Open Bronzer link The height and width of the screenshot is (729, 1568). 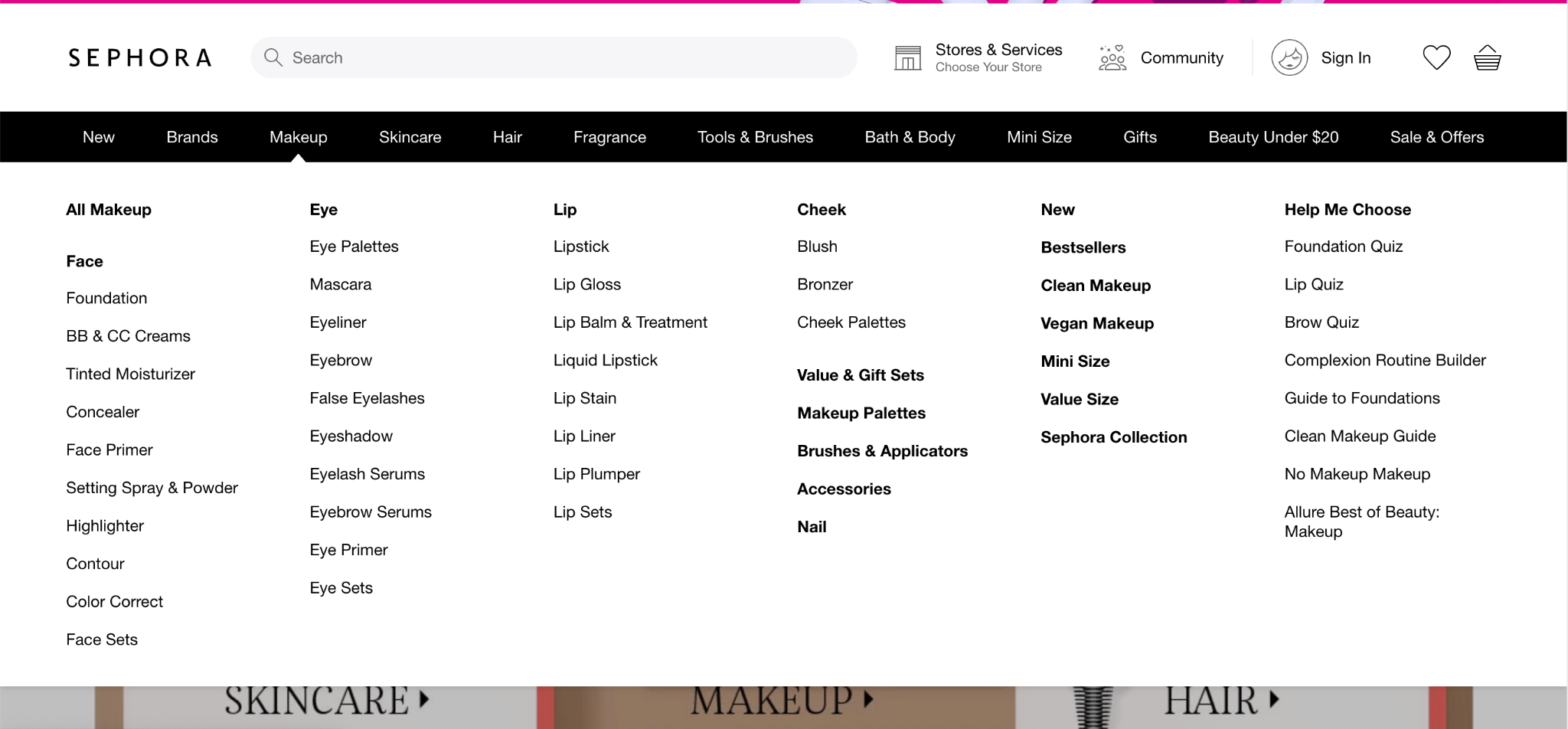pos(825,284)
